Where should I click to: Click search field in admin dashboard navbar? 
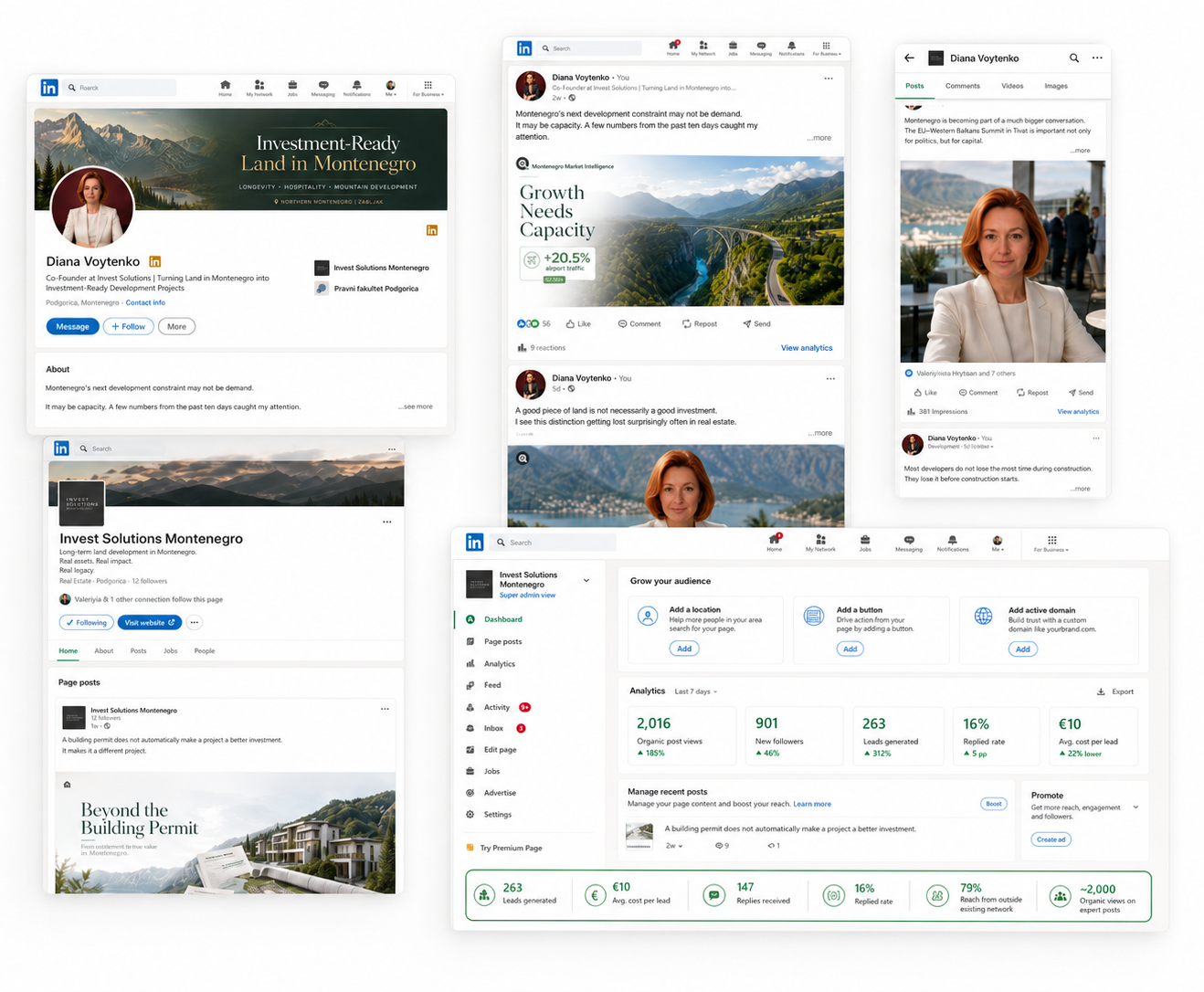pos(553,543)
